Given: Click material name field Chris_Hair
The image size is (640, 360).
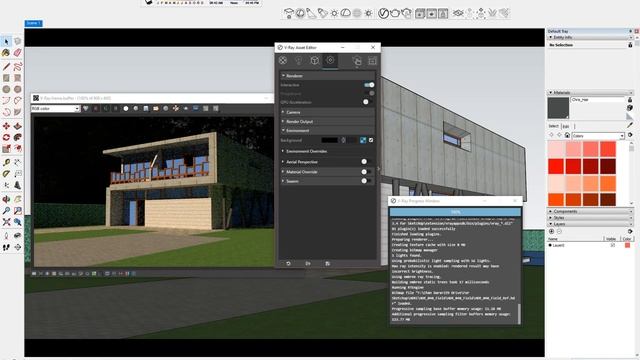Looking at the screenshot, I should pyautogui.click(x=598, y=100).
